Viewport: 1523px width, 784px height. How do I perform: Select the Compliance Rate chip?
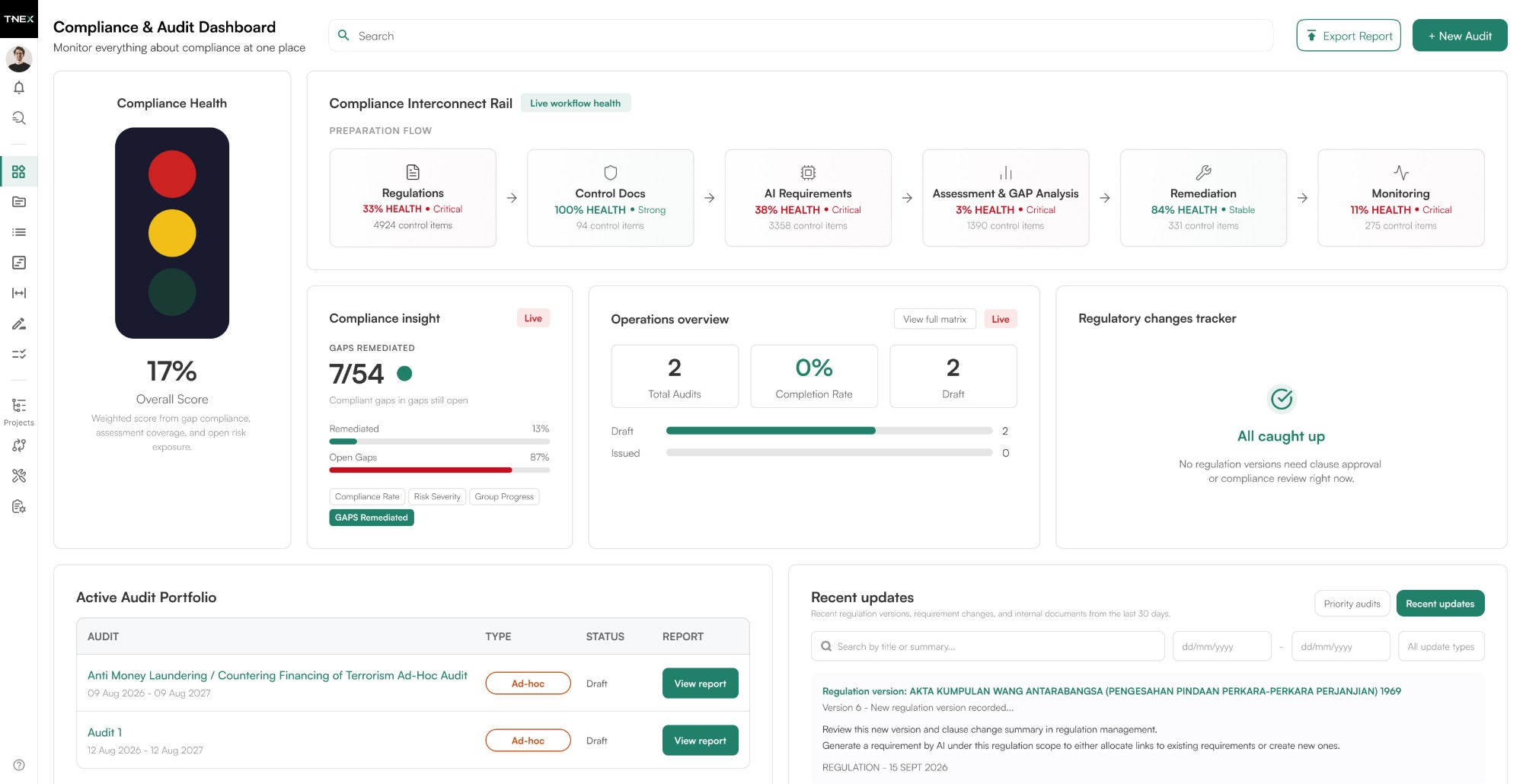click(x=367, y=497)
